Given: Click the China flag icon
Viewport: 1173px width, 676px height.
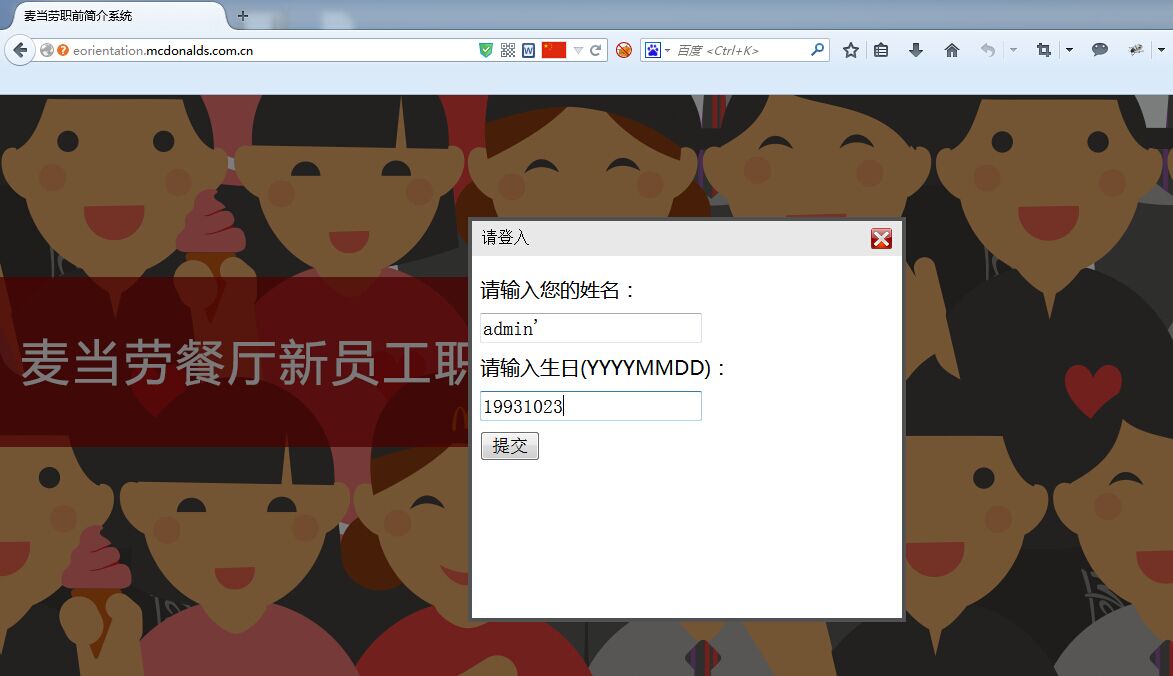Looking at the screenshot, I should [x=554, y=49].
